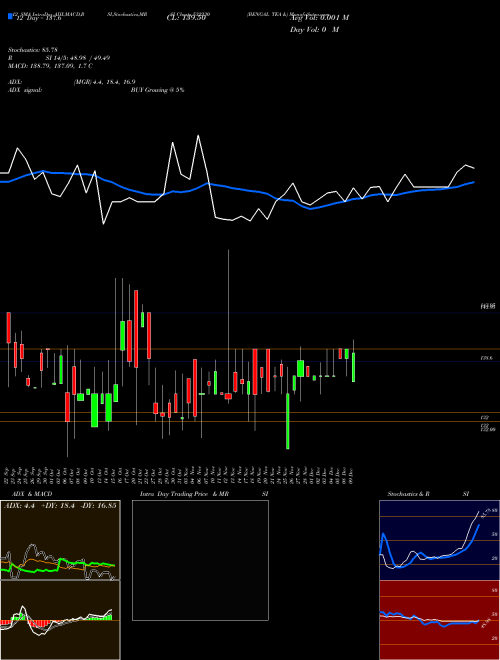
Task: Click the blue SMA legend square
Action: pos(11,16)
